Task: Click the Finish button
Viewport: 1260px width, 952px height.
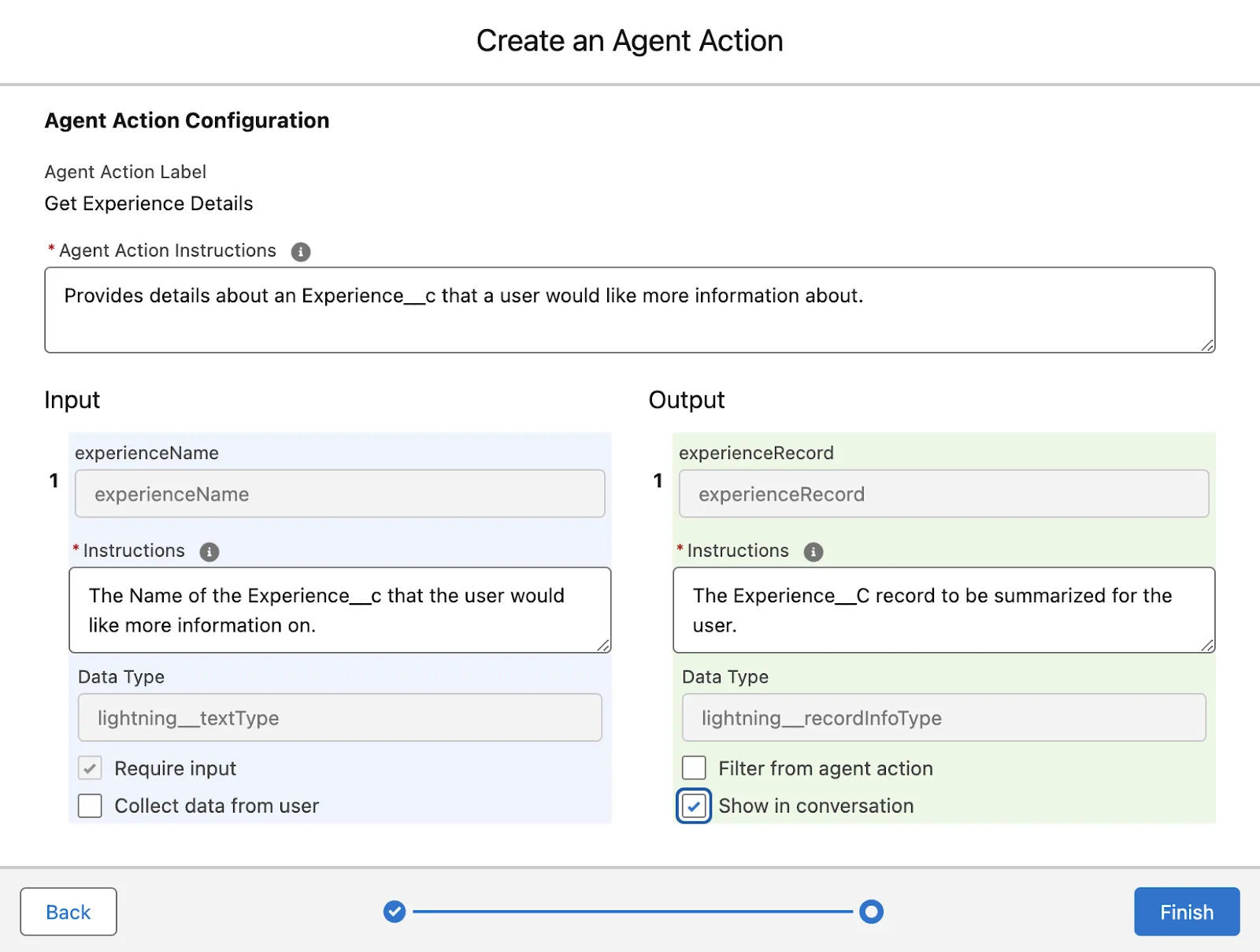Action: click(1186, 911)
